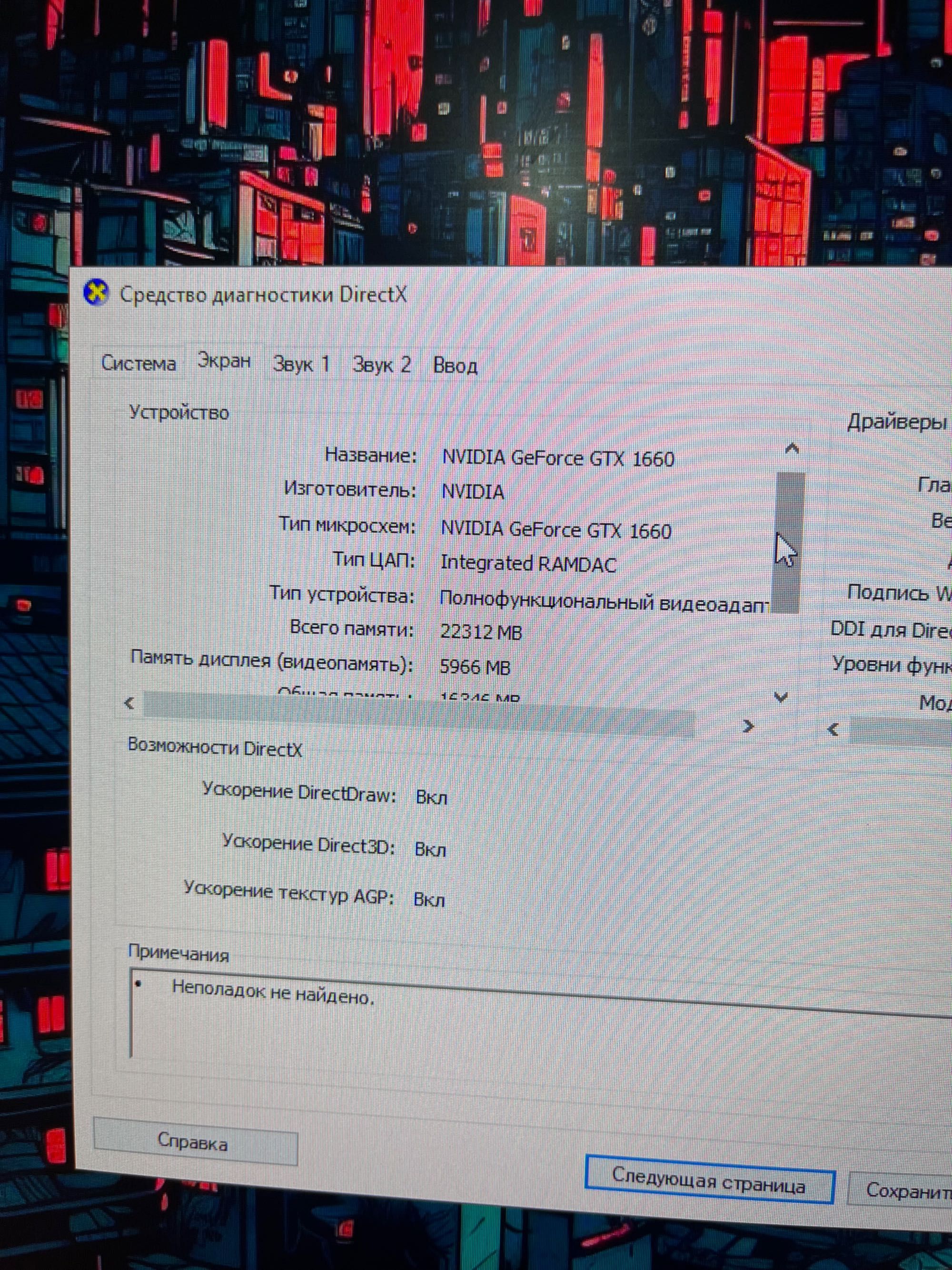Screen dimensions: 952x1270
Task: Click the Средство диагностики DirectX title text
Action: click(x=263, y=295)
